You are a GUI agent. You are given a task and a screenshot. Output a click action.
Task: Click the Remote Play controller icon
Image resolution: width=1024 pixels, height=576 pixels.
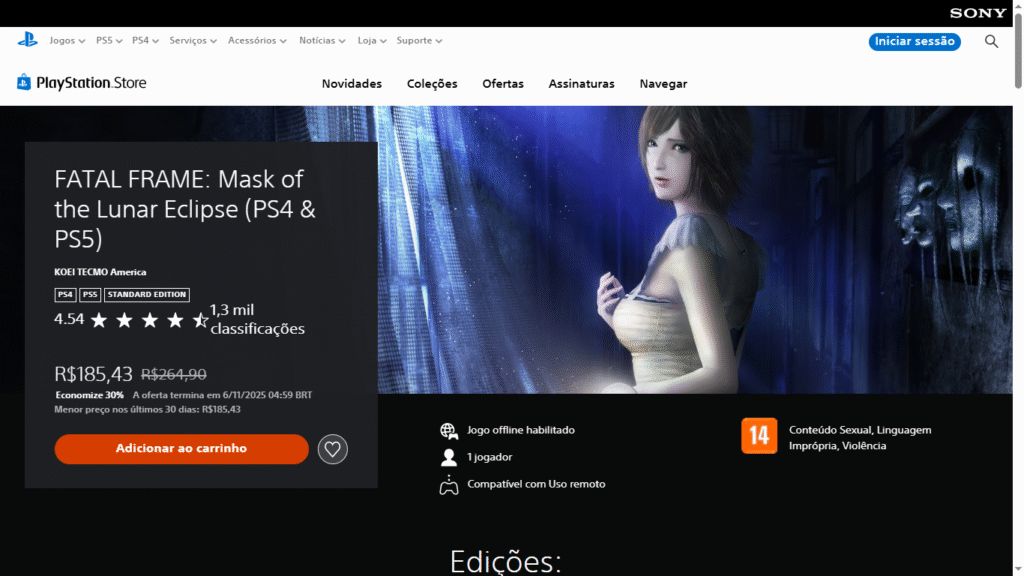tap(448, 485)
